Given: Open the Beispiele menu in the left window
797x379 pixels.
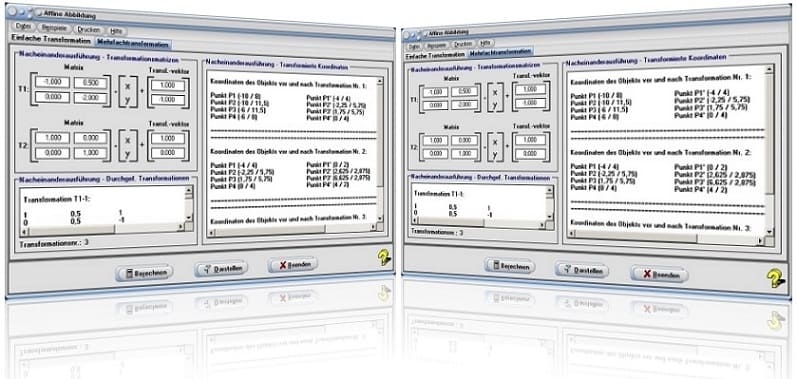Looking at the screenshot, I should point(54,27).
